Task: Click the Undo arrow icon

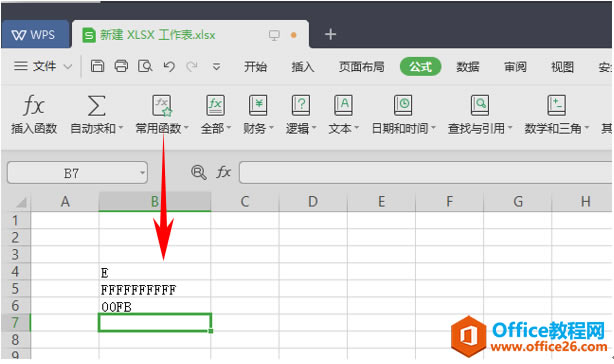Action: [x=169, y=67]
